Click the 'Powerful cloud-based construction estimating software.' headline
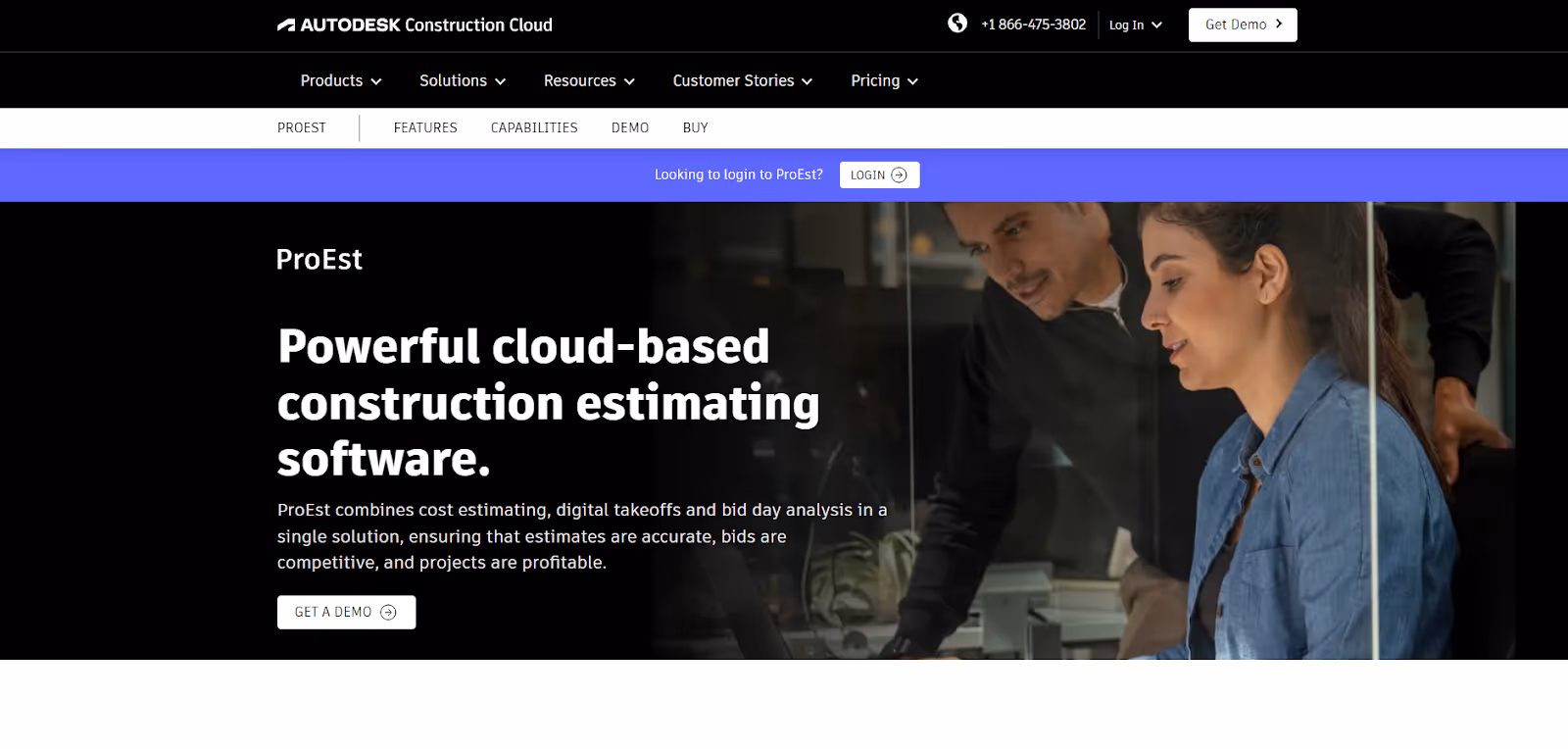 549,402
